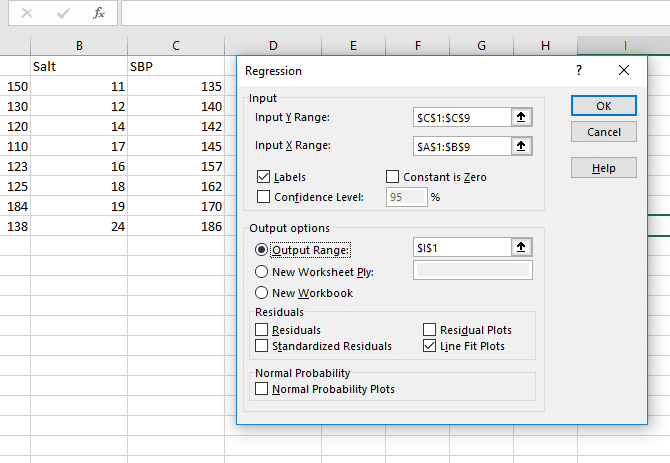Image resolution: width=670 pixels, height=463 pixels.
Task: Click the Salt cell with value 17
Action: click(x=79, y=147)
